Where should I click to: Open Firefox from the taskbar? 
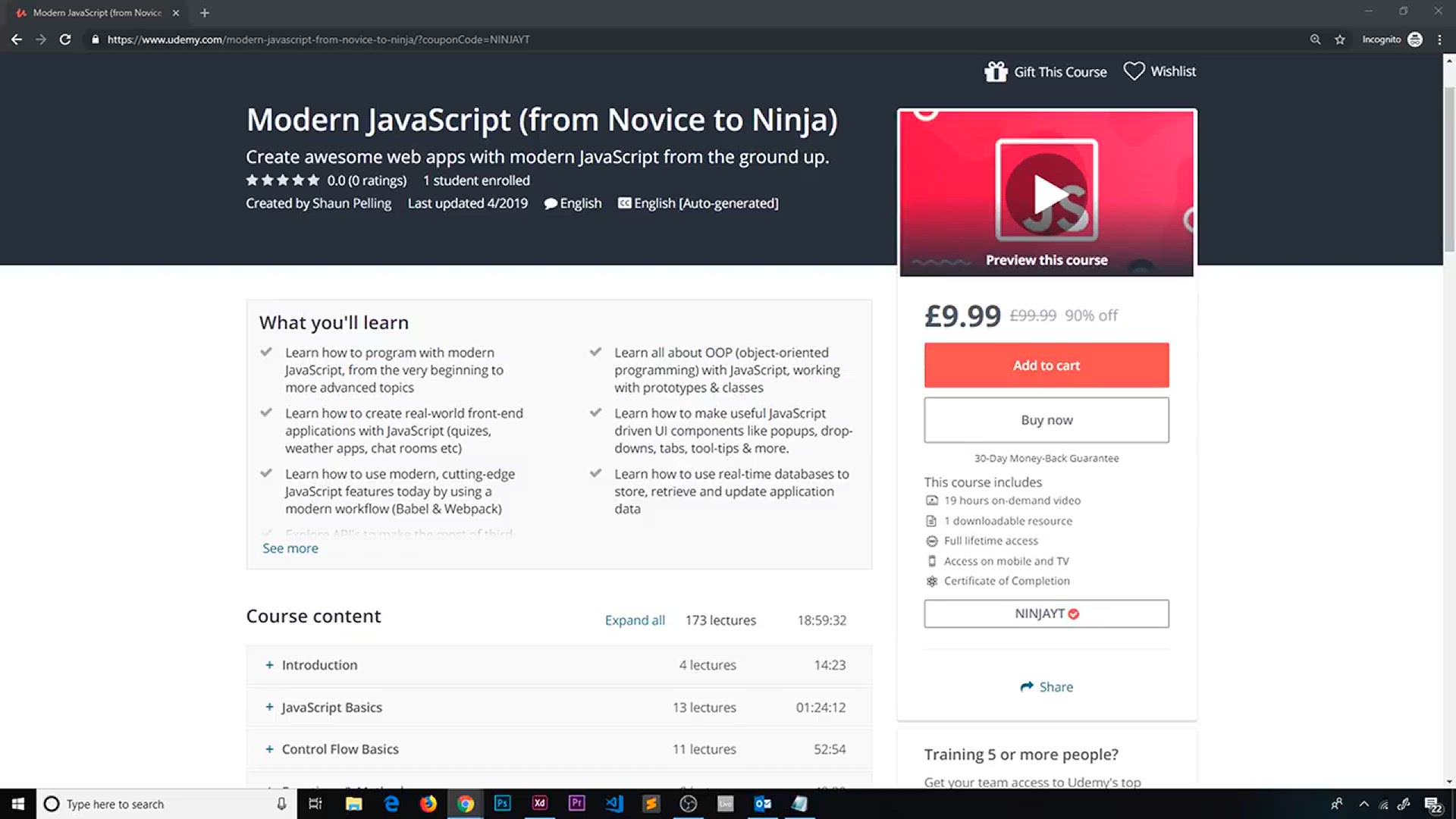(x=428, y=804)
